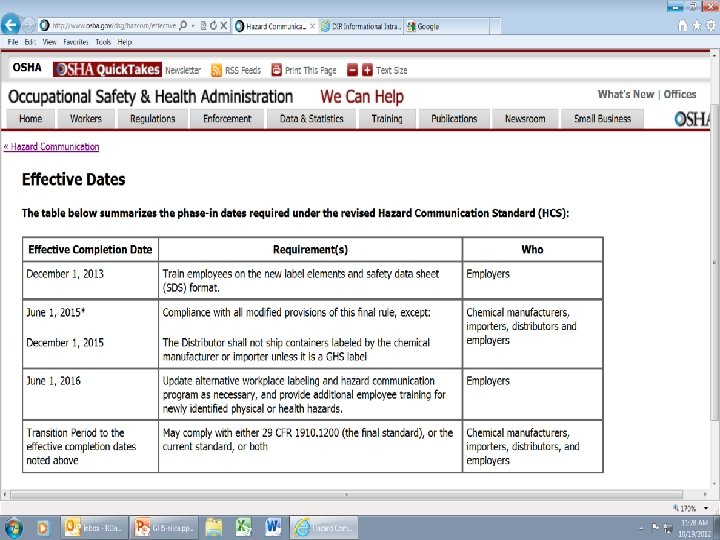Screen dimensions: 720x540
Task: Click the Home navigation tab
Action: tap(30, 119)
